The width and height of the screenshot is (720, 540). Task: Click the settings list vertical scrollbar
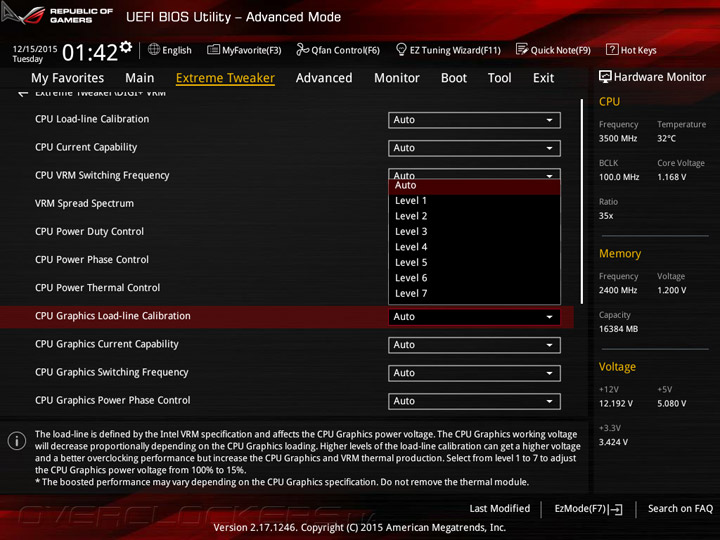582,201
